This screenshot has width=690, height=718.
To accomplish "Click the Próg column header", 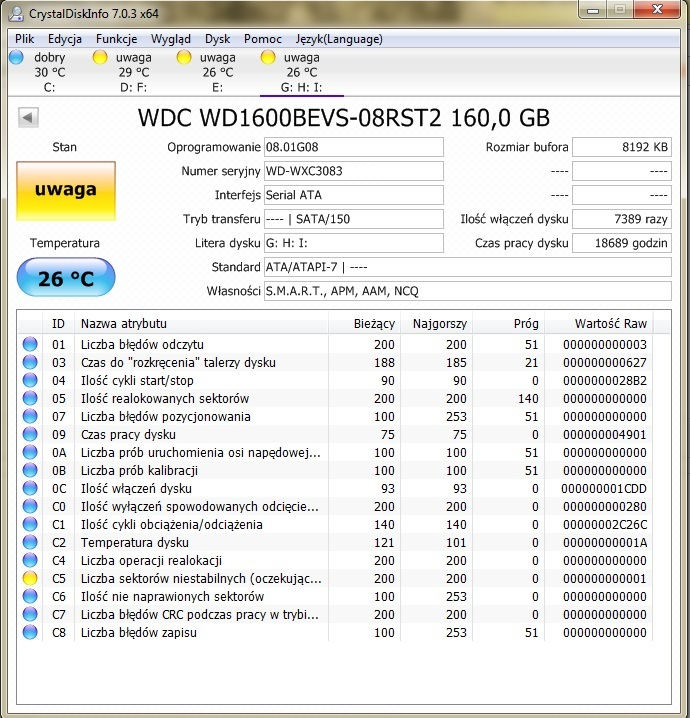I will click(509, 324).
